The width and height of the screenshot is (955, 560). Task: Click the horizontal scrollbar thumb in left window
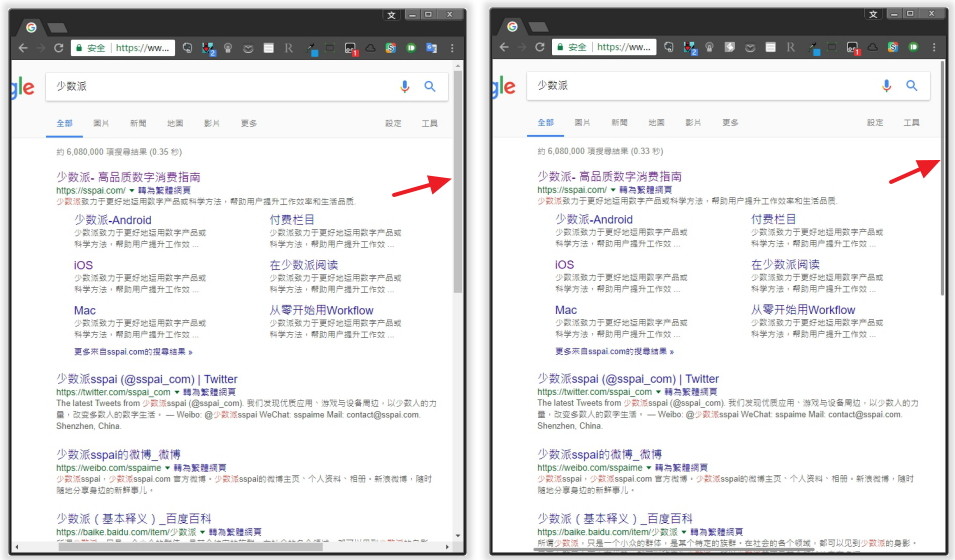[x=190, y=547]
